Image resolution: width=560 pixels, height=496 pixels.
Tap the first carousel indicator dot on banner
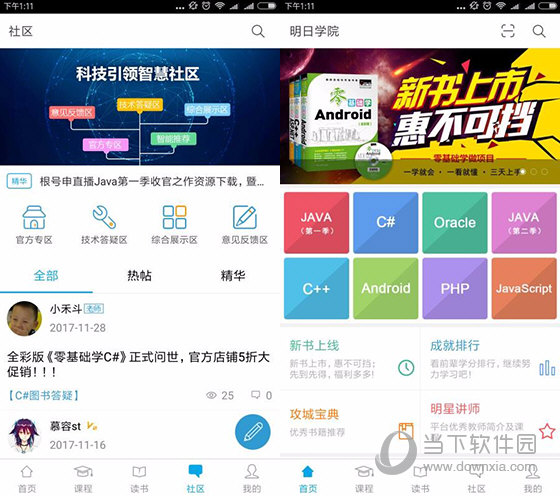tap(523, 172)
